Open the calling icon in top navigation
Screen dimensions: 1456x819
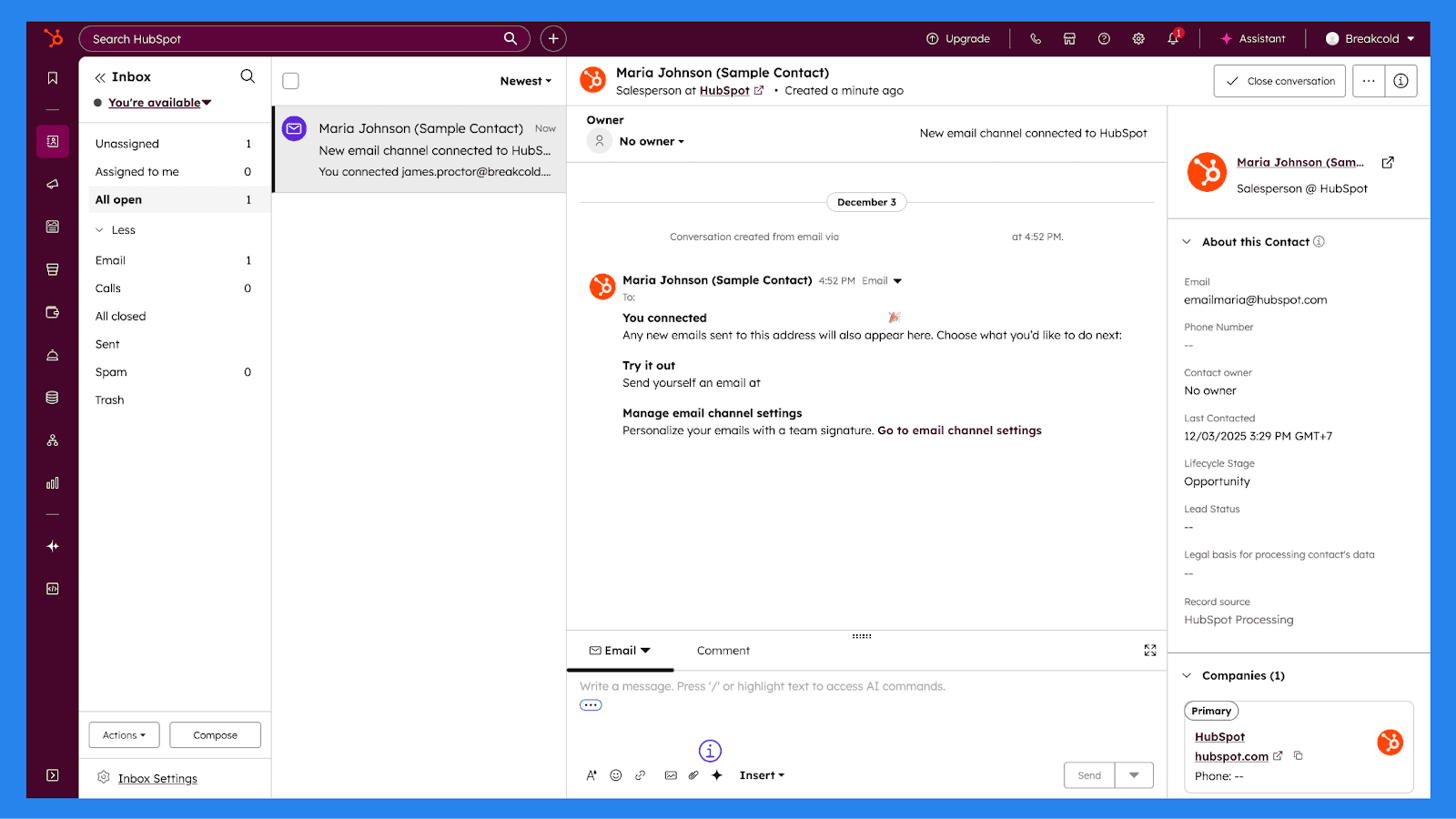pos(1035,38)
